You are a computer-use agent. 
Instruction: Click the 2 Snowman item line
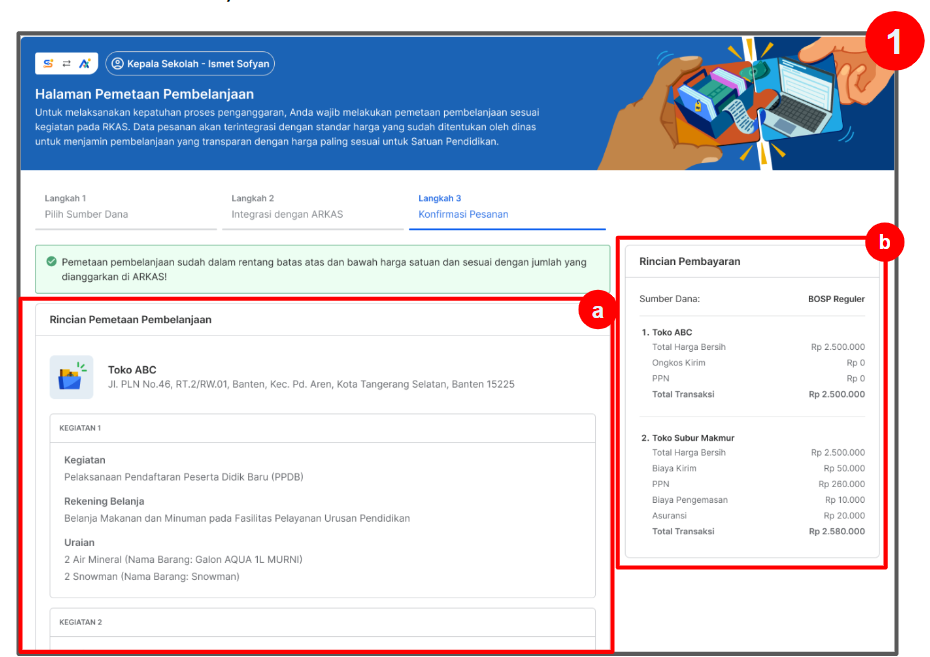pyautogui.click(x=152, y=576)
